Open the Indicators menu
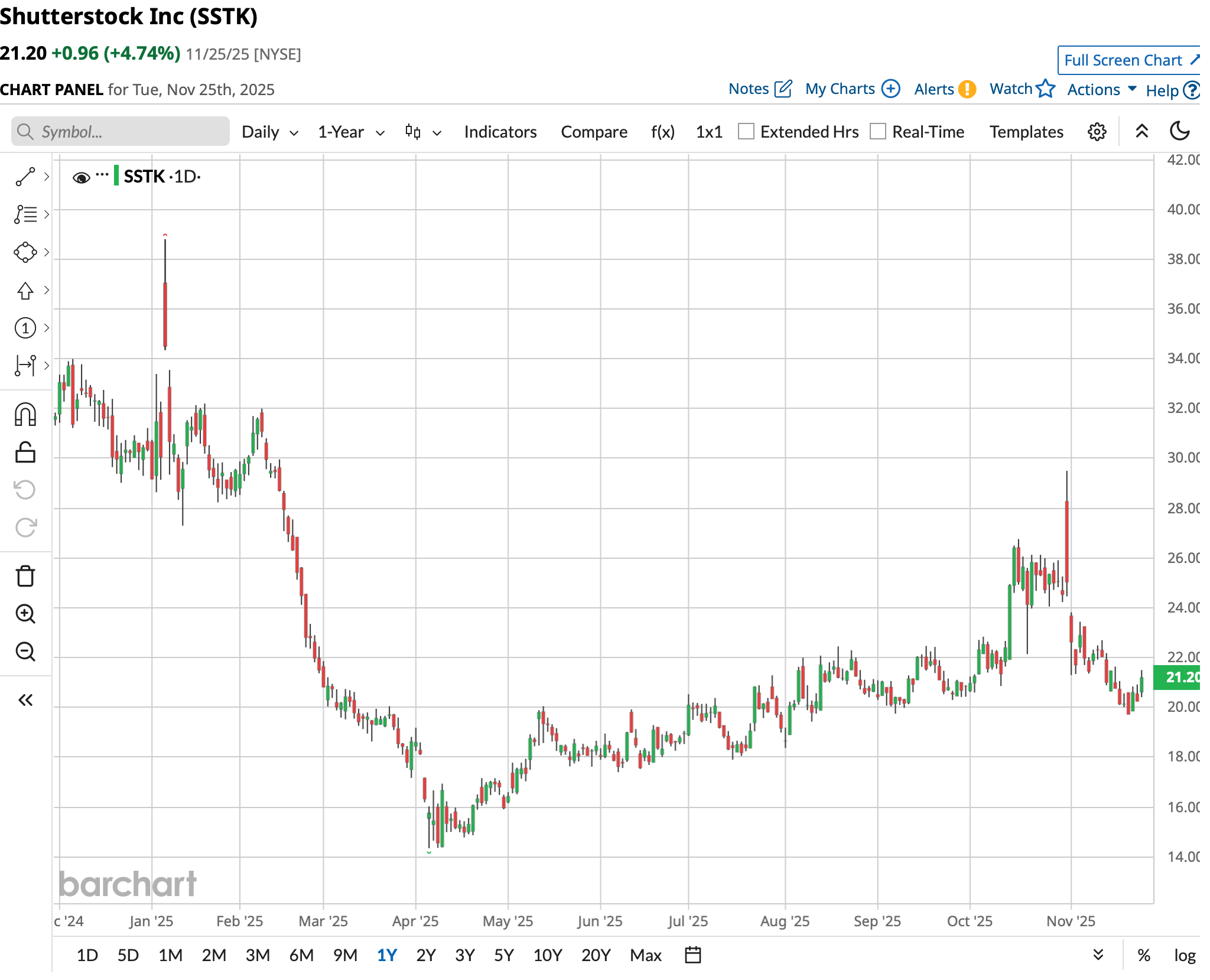The width and height of the screenshot is (1210, 980). 500,132
